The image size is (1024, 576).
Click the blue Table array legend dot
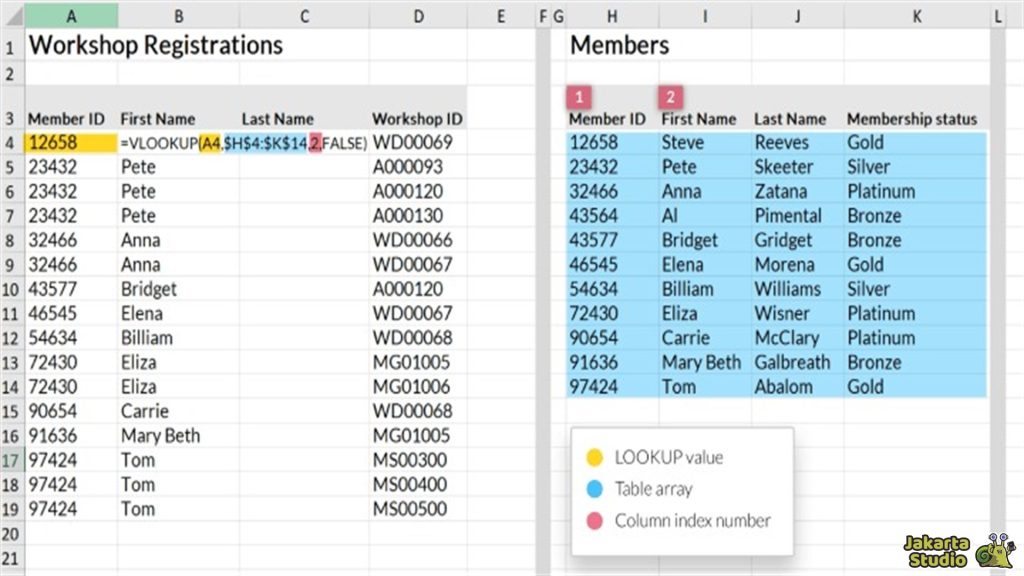click(x=594, y=489)
